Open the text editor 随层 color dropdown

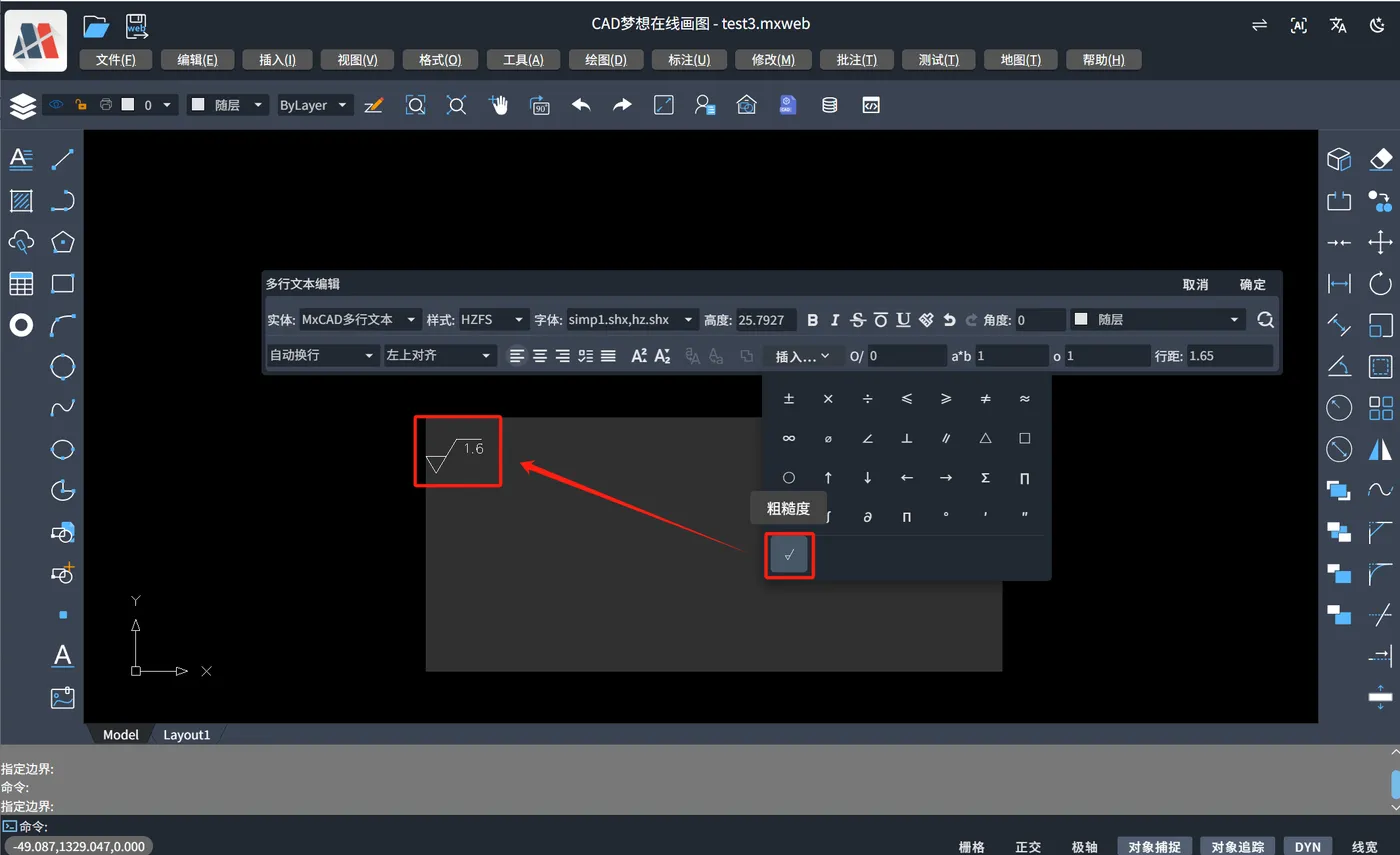tap(1157, 320)
